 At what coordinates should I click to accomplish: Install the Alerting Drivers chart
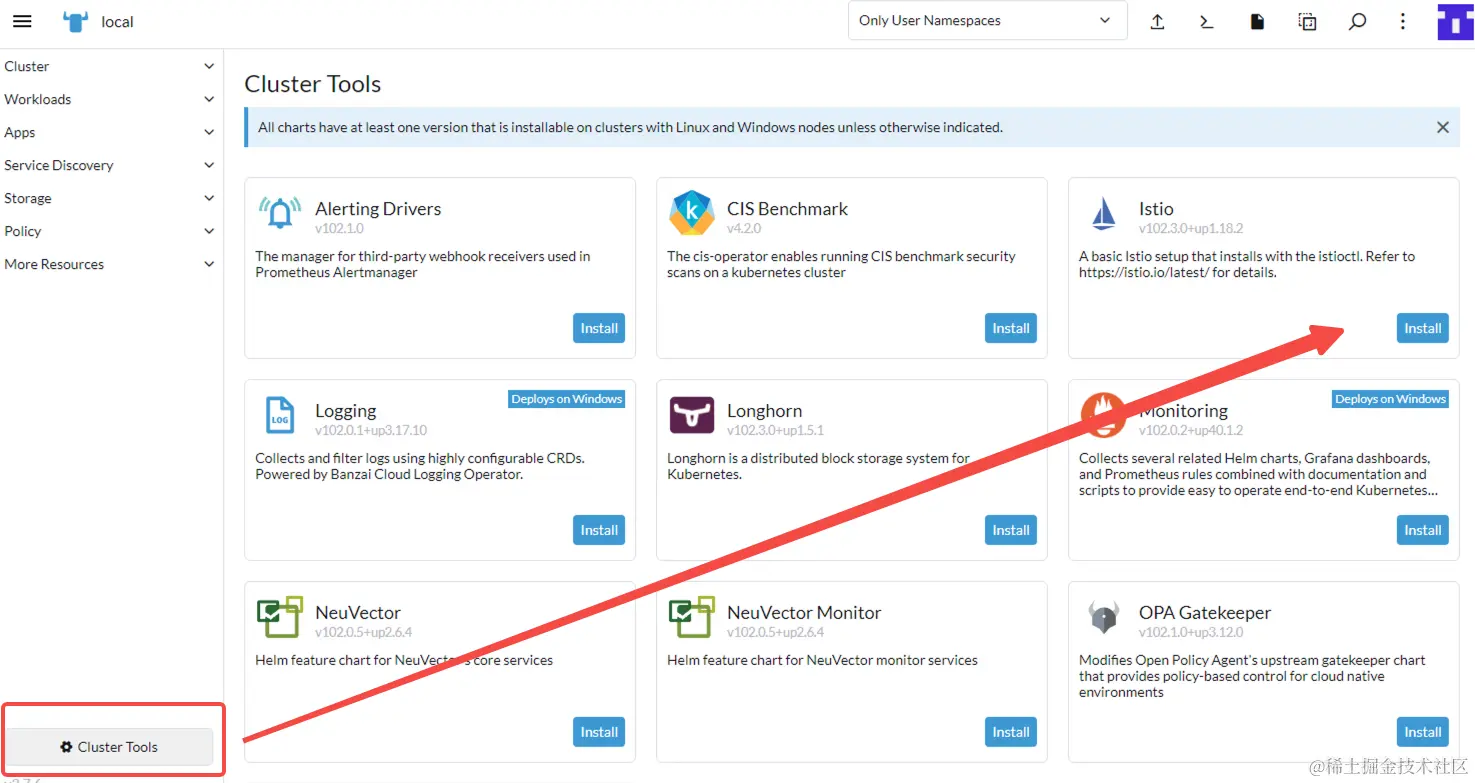click(599, 328)
